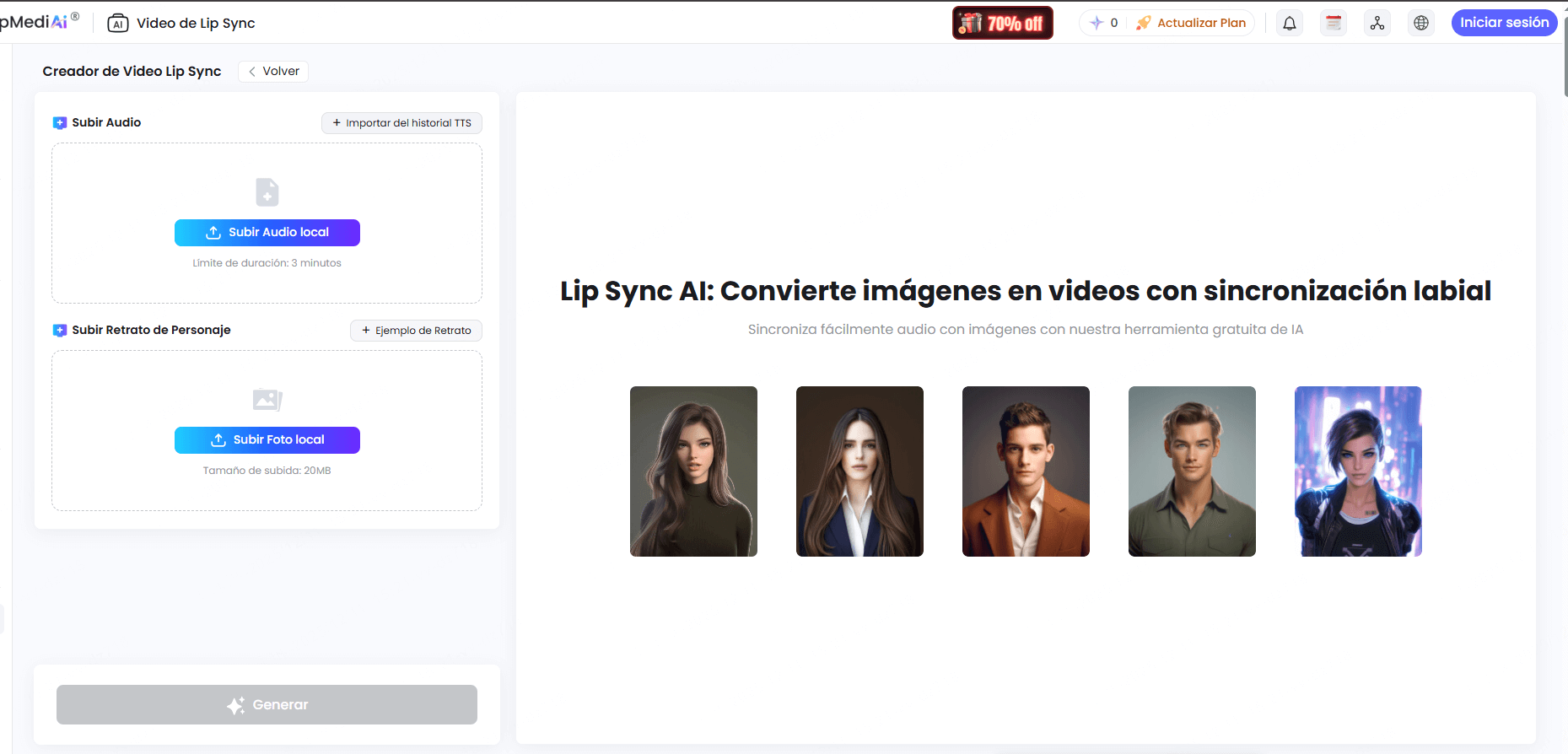
Task: Open Ejemplo de Retrato examples
Action: click(416, 331)
